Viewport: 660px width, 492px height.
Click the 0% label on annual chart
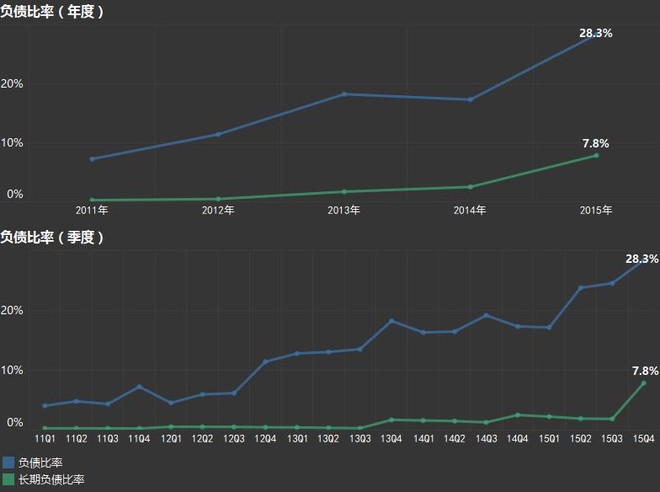coord(15,194)
